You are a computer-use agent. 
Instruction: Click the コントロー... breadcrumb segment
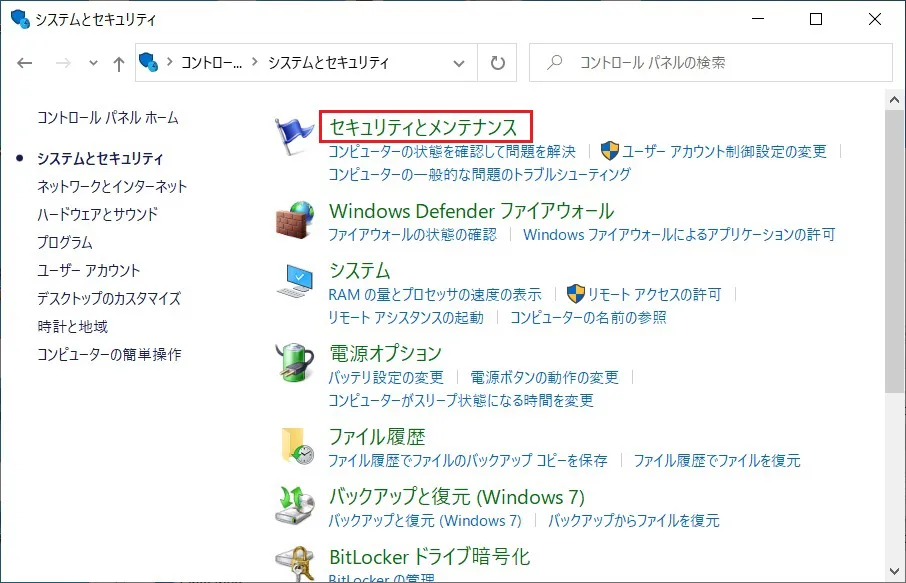click(211, 62)
